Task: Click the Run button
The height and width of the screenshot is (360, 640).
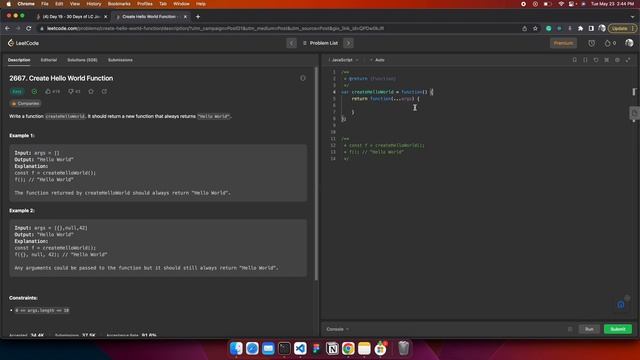Action: click(x=589, y=329)
